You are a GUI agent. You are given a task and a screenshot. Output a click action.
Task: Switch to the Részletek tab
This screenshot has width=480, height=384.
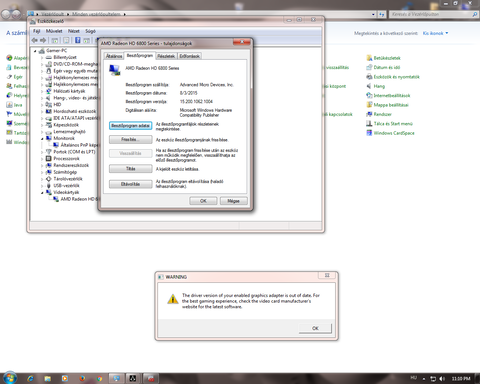click(166, 56)
